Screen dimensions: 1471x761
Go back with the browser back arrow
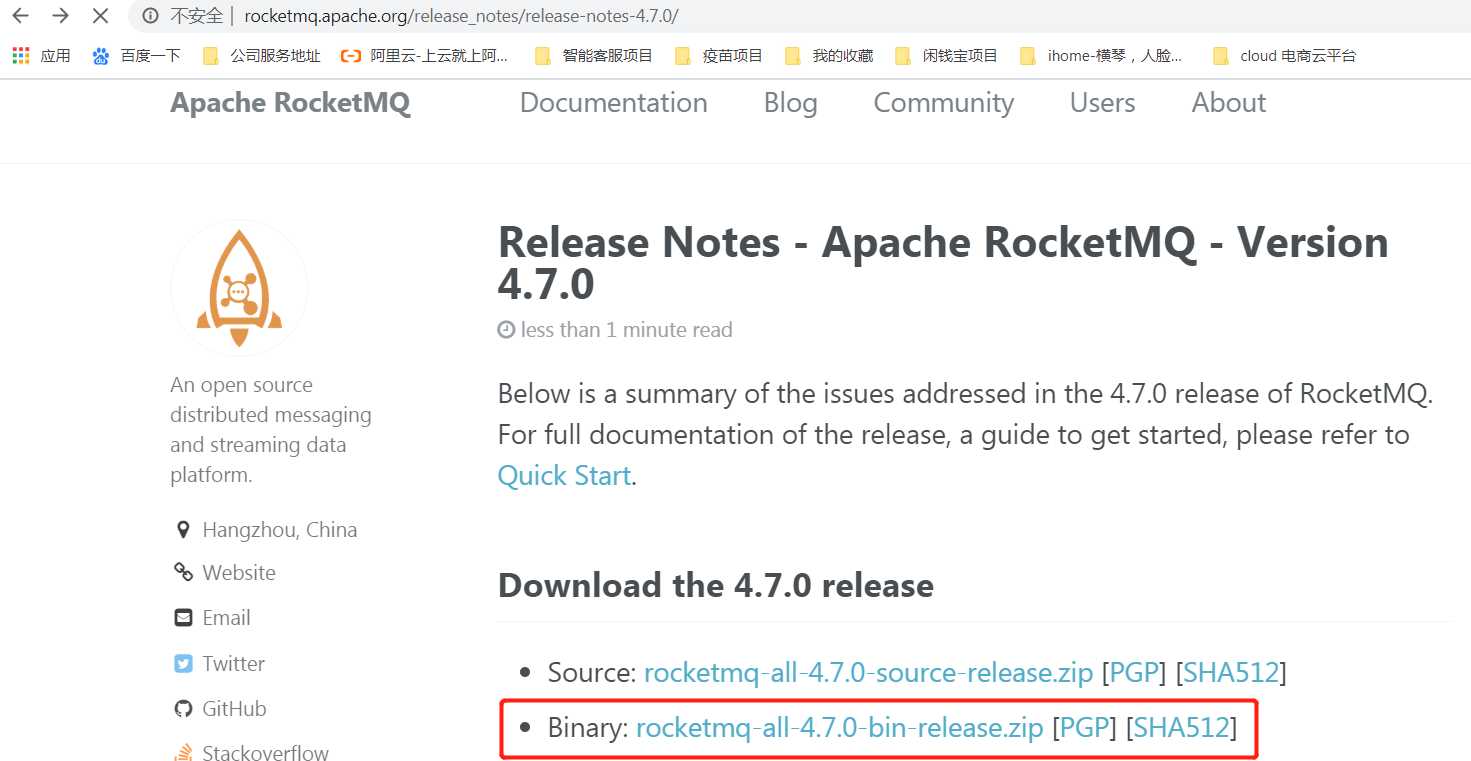point(20,16)
